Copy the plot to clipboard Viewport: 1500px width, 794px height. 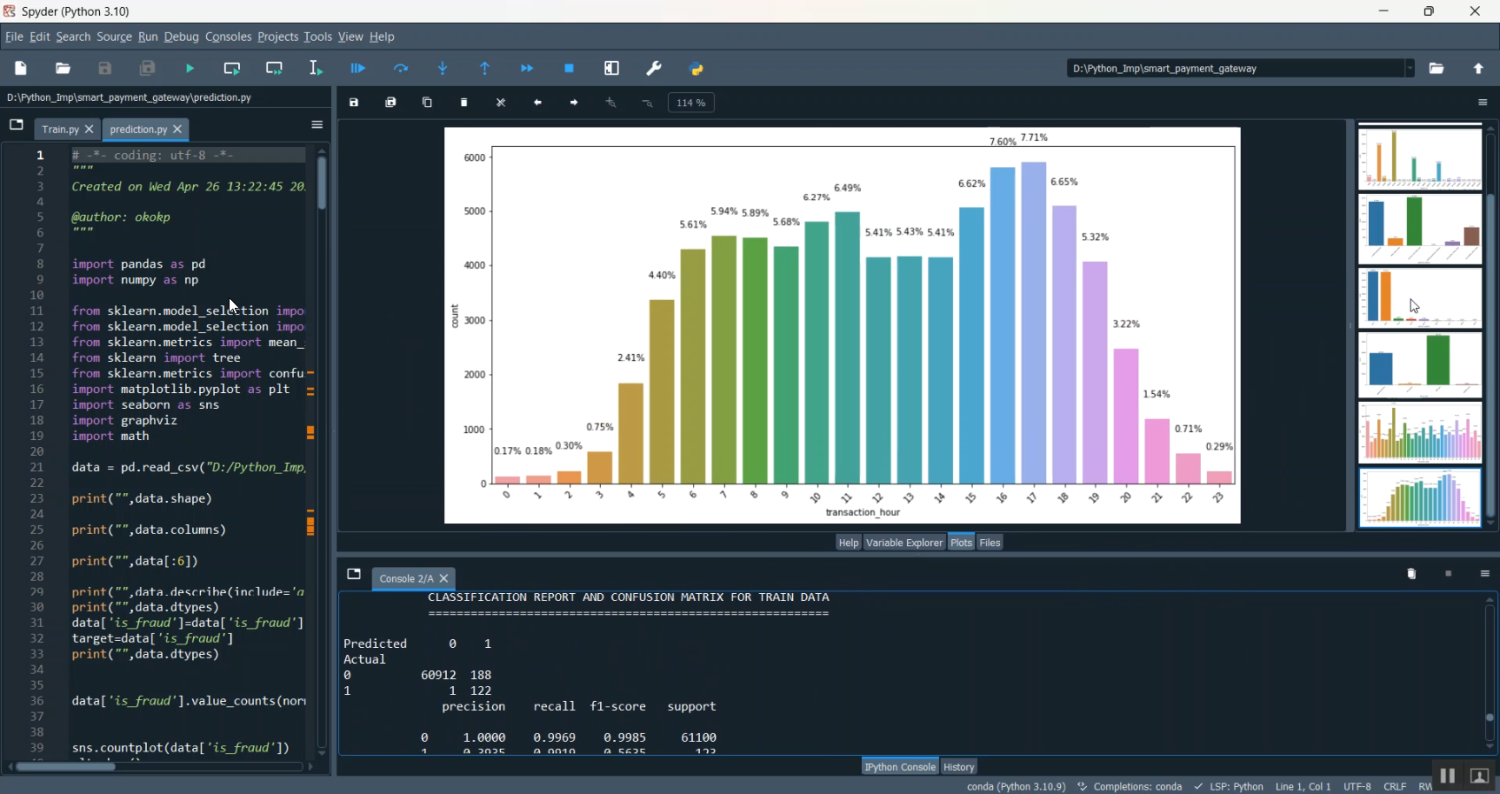pos(427,101)
